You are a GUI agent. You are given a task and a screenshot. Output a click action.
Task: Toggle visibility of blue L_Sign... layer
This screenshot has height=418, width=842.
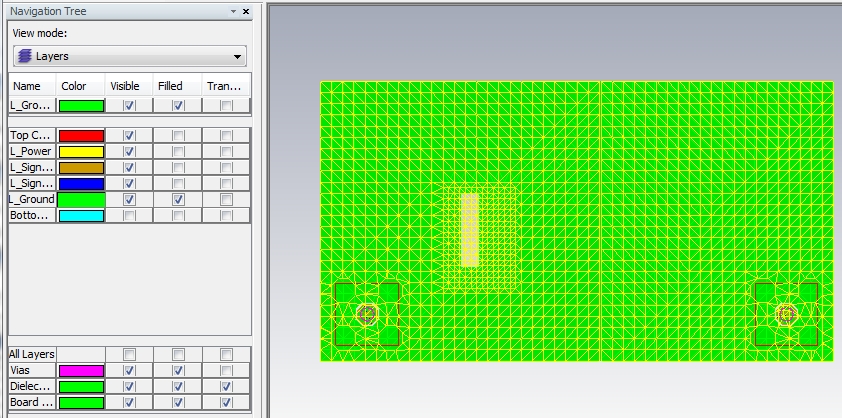pos(129,184)
